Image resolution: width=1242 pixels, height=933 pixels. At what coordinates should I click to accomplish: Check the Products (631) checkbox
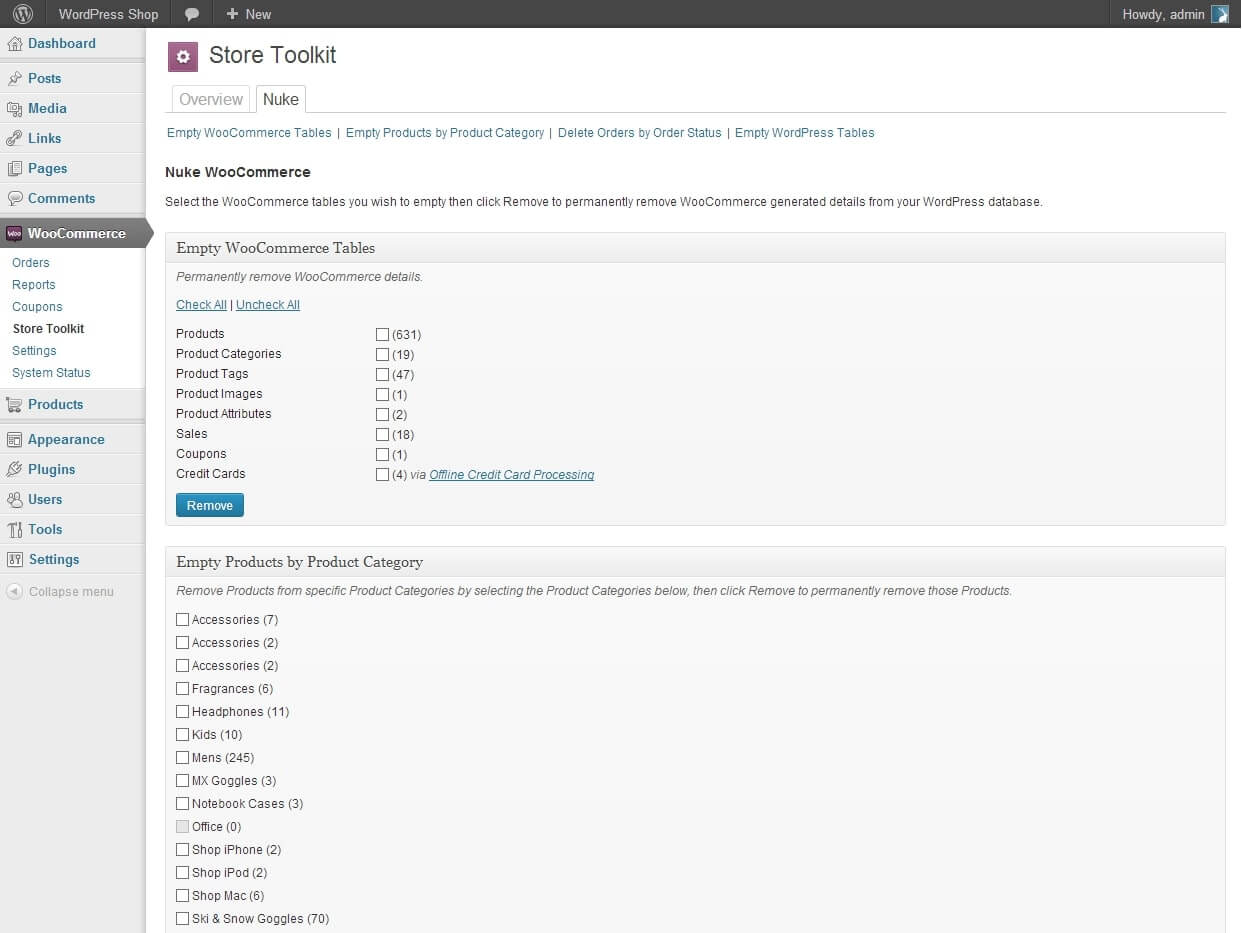point(382,334)
